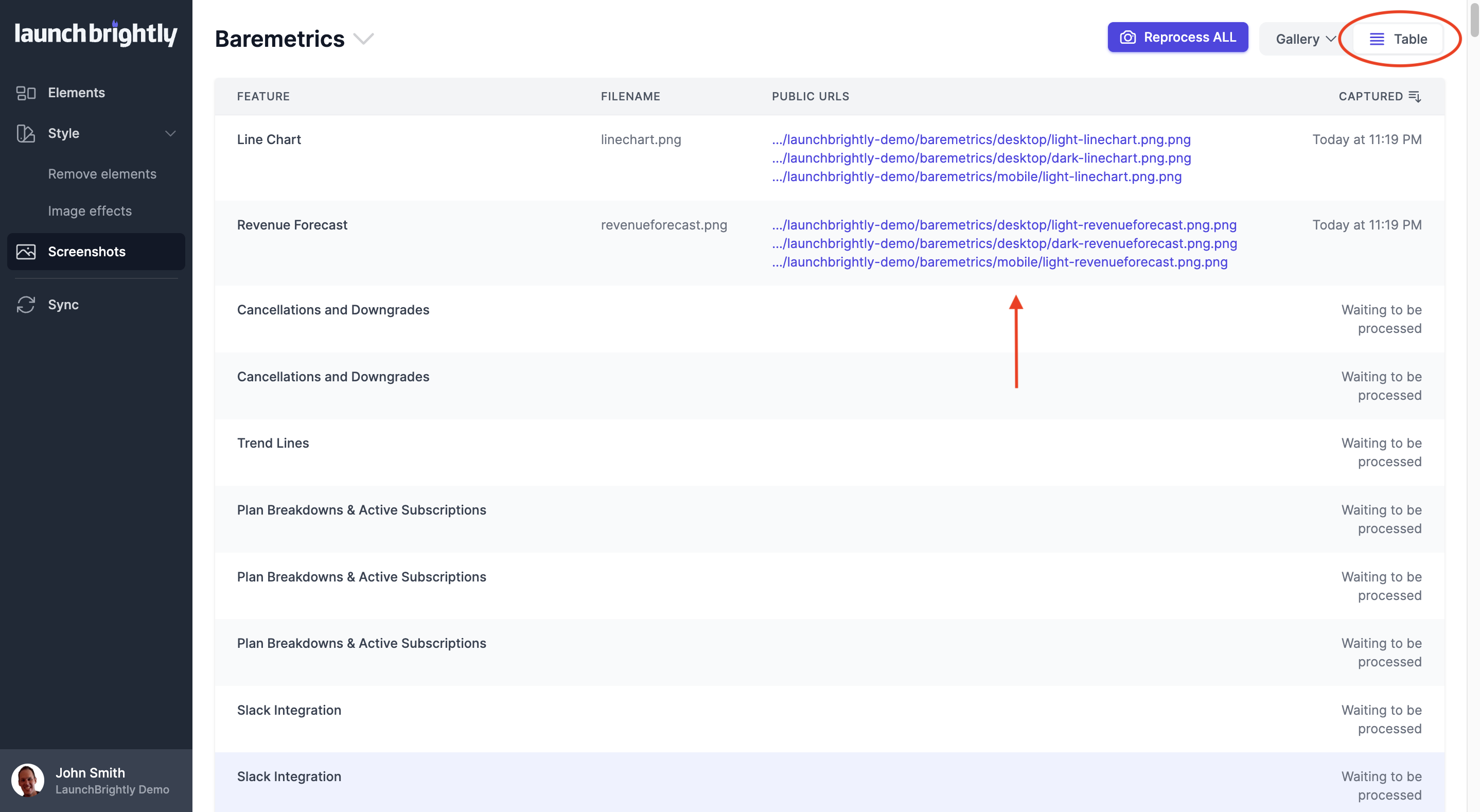Open Remove elements menu item
This screenshot has width=1480, height=812.
click(x=102, y=174)
